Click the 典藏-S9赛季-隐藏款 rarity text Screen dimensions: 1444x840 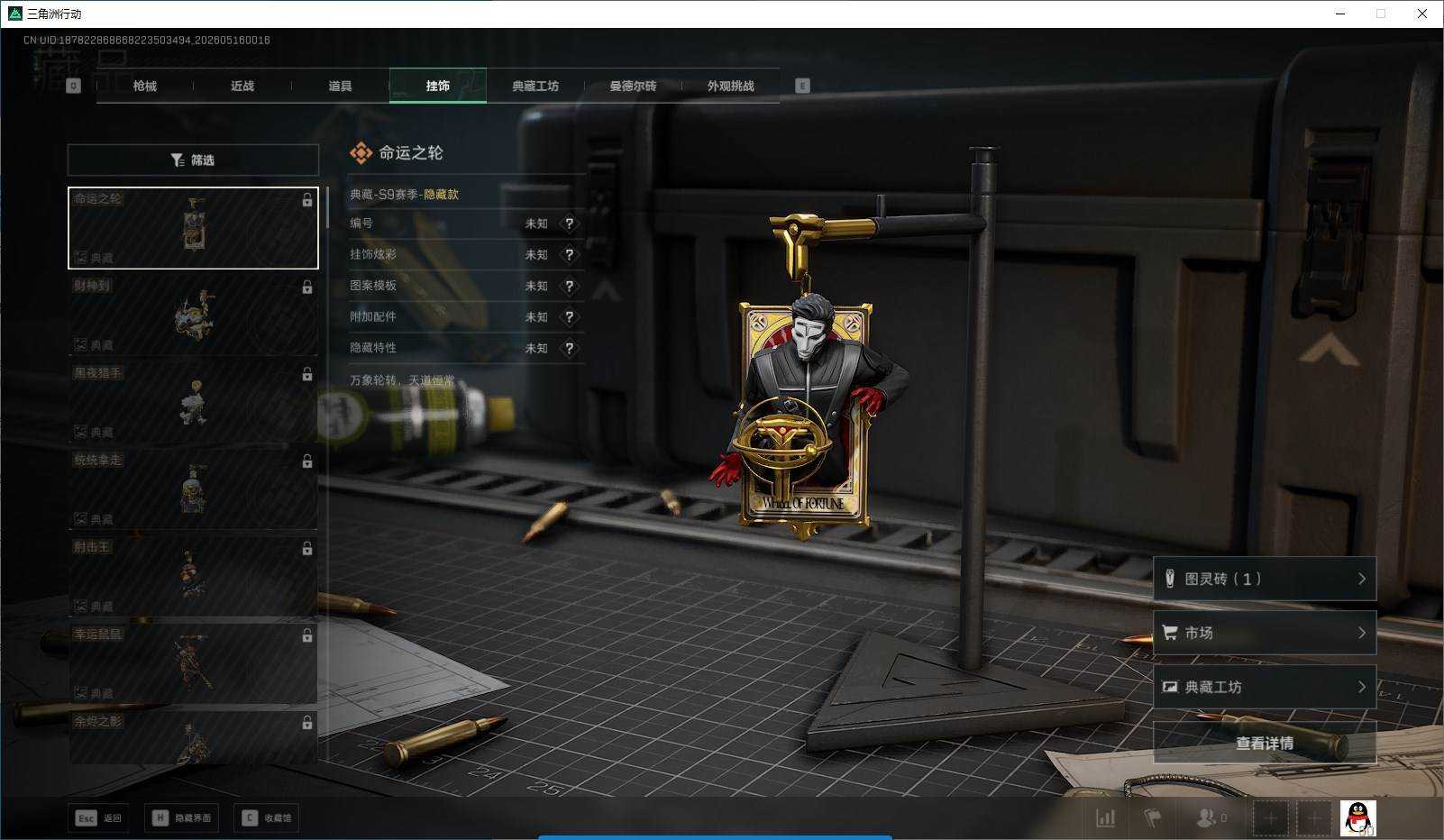point(404,194)
